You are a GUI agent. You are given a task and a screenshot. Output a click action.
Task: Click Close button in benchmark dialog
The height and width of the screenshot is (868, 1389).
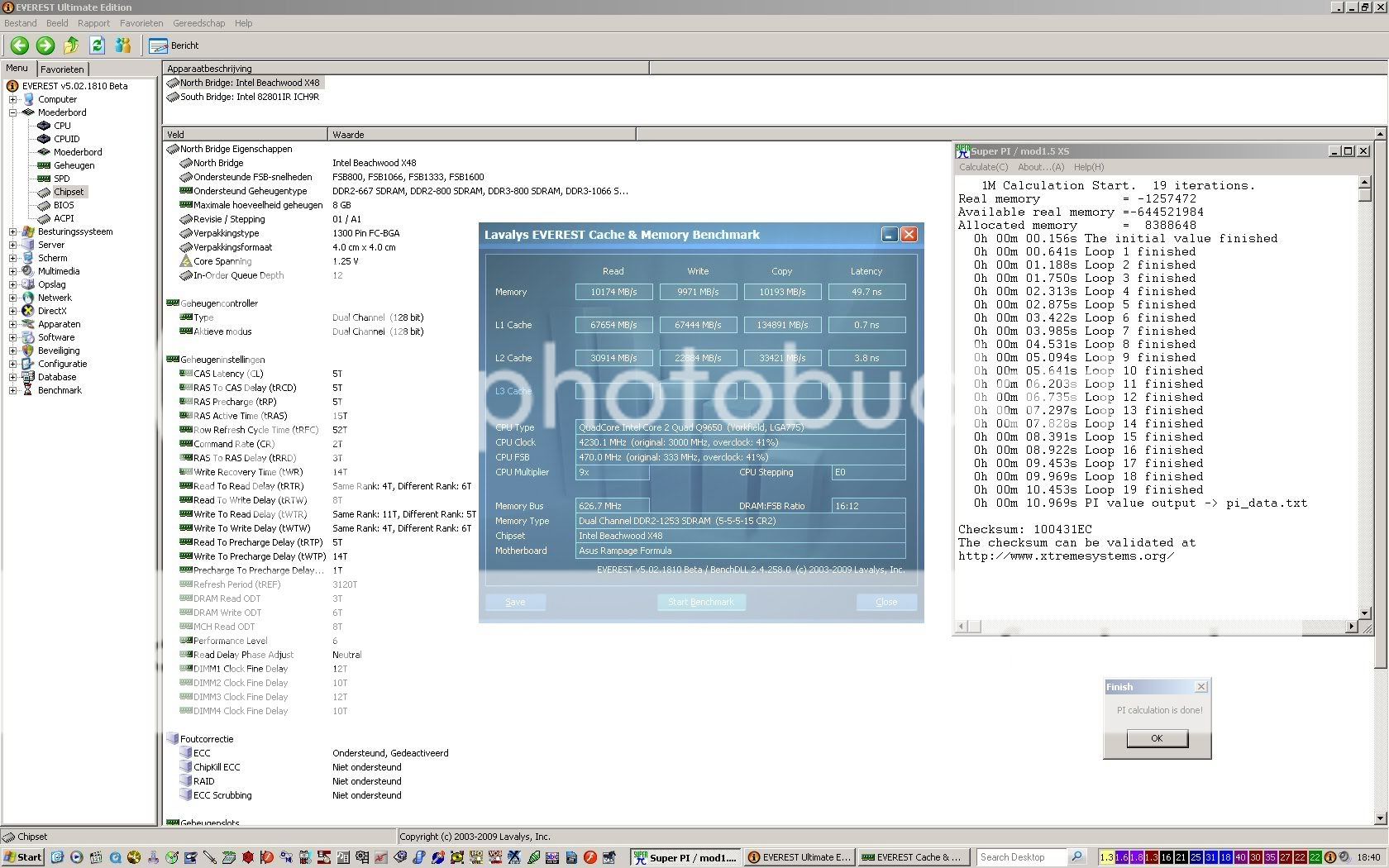(886, 602)
